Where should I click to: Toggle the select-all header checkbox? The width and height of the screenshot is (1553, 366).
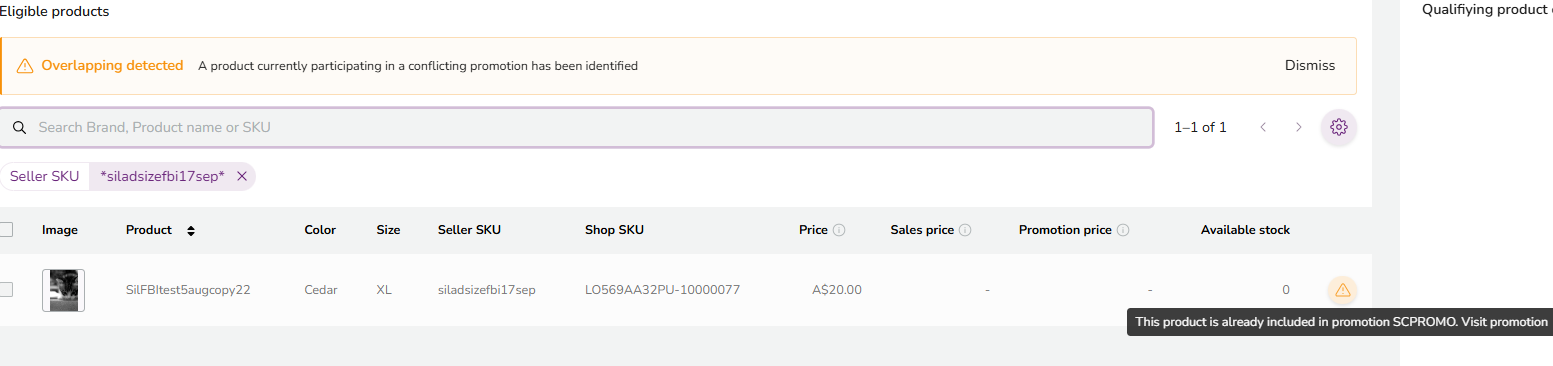click(6, 229)
